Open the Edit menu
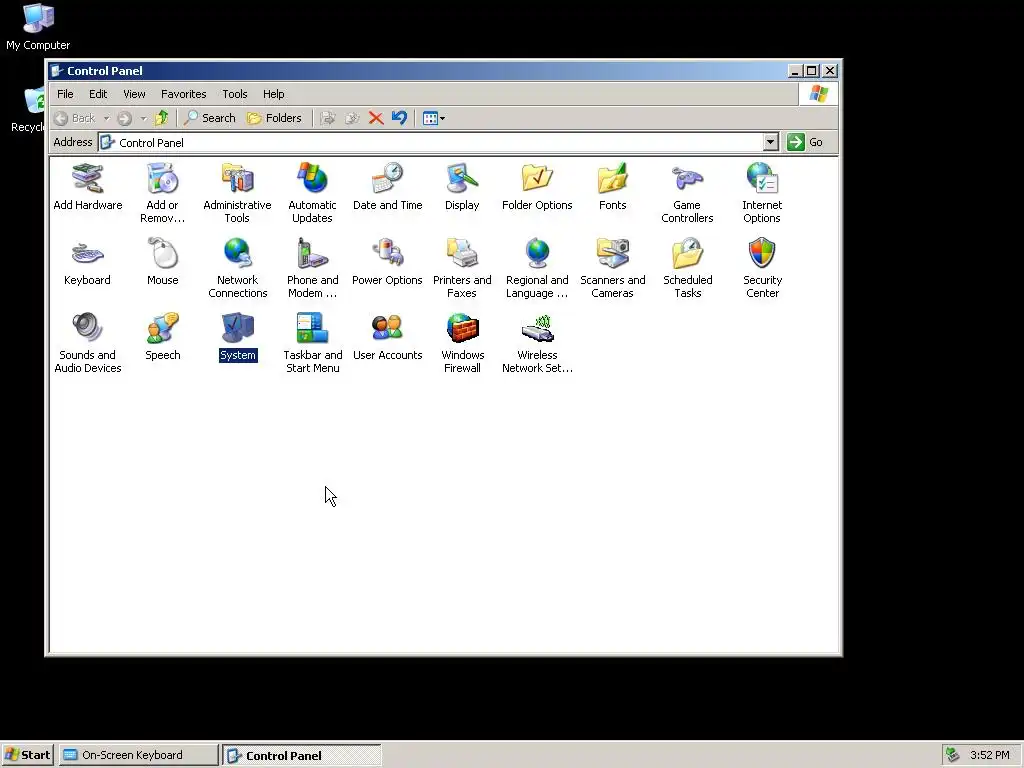The height and width of the screenshot is (768, 1024). 98,94
